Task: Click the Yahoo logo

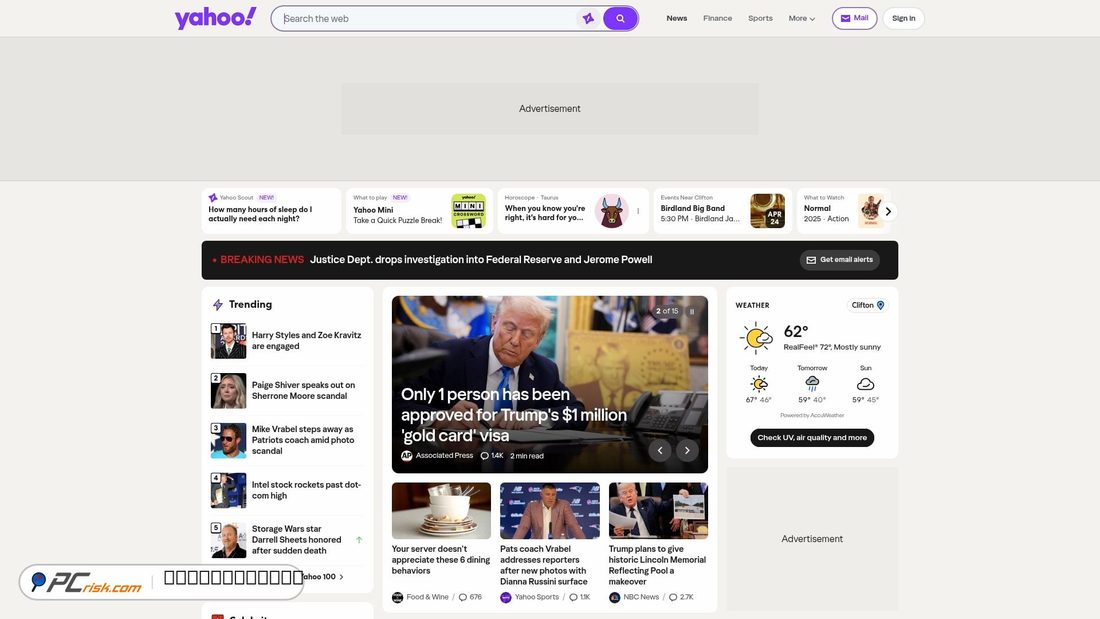Action: (215, 18)
